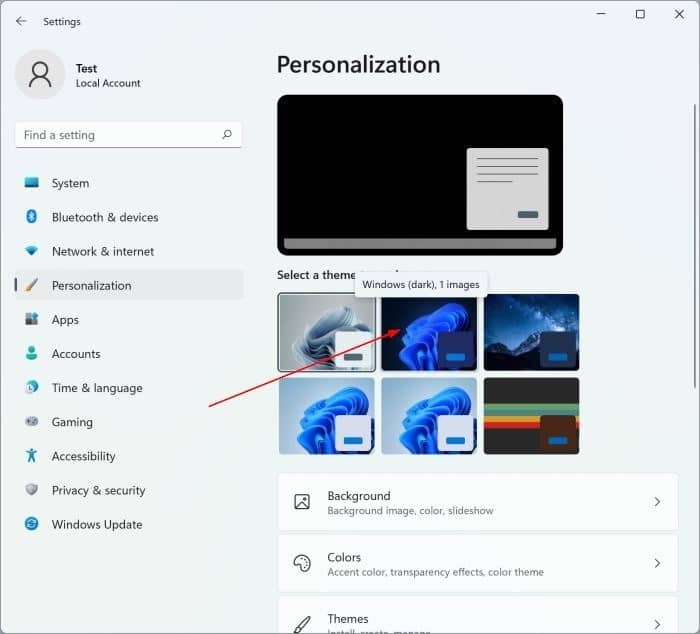This screenshot has height=634, width=700.
Task: Click the Bluetooth icon in sidebar
Action: click(x=32, y=217)
